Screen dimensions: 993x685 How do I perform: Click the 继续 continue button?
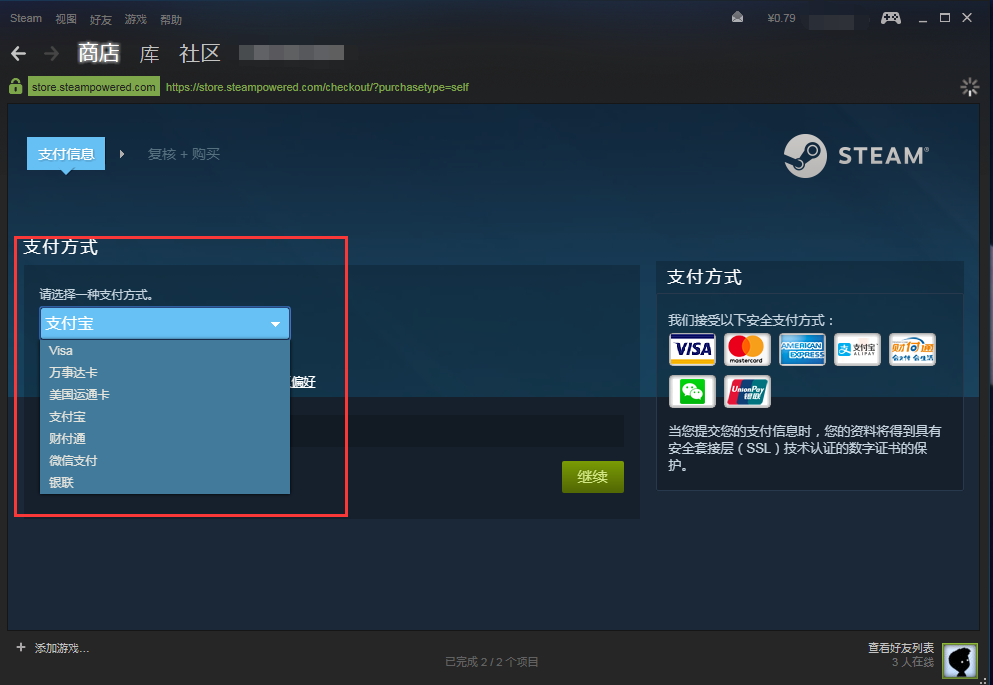tap(593, 477)
